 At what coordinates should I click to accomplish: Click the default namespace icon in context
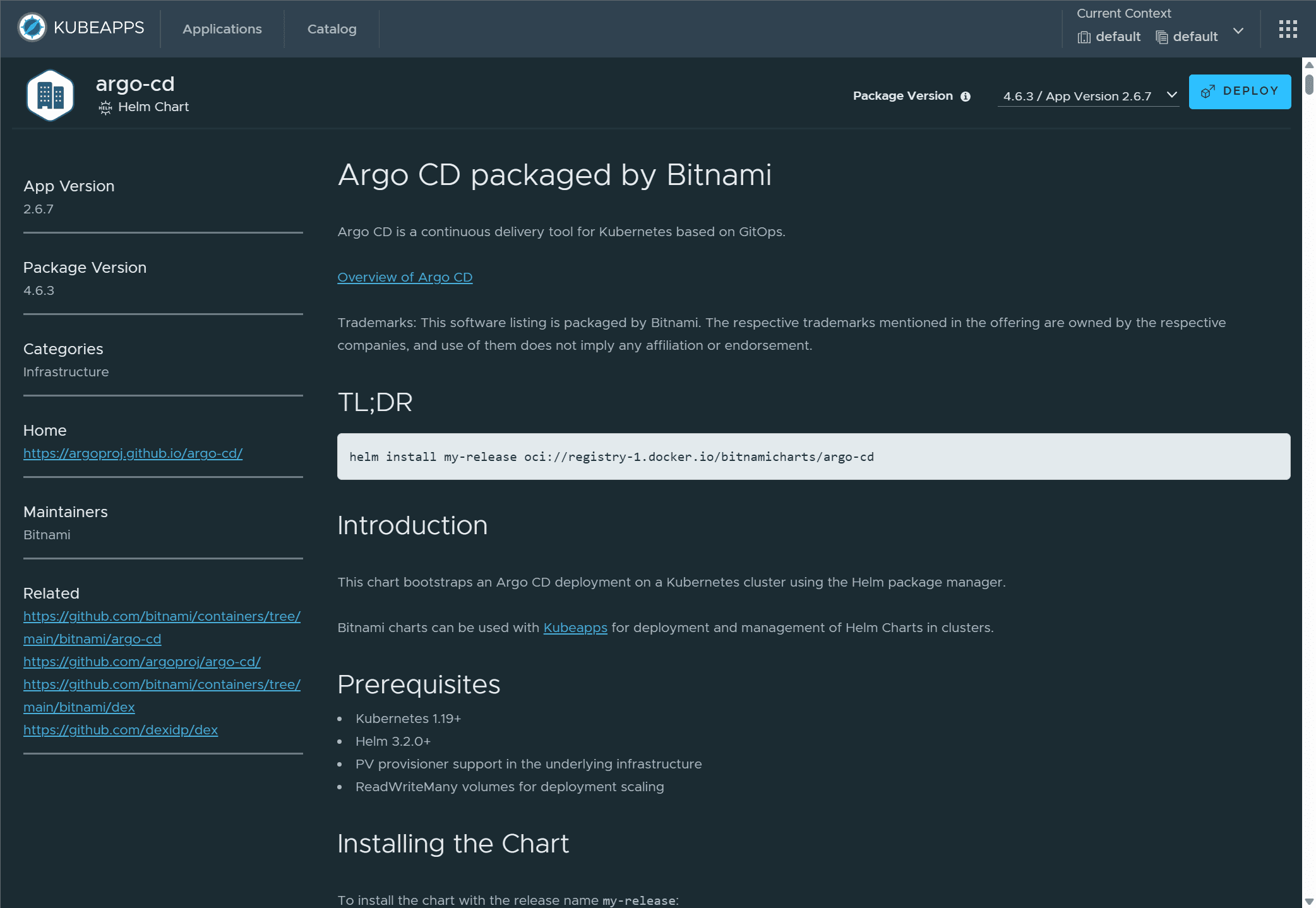[x=1162, y=37]
